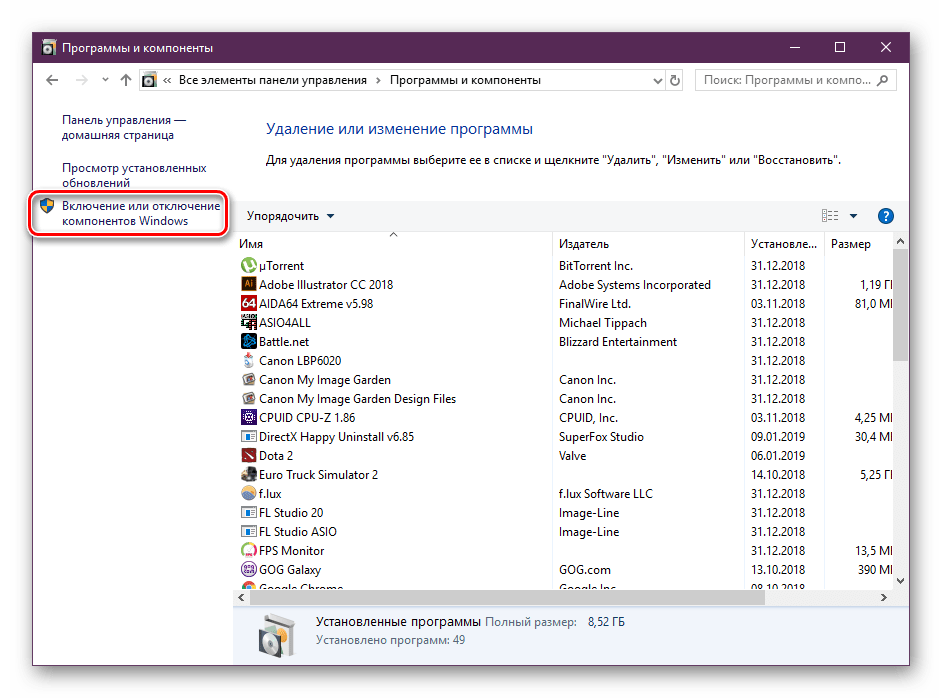Go up one level with up arrow
942x698 pixels.
125,80
